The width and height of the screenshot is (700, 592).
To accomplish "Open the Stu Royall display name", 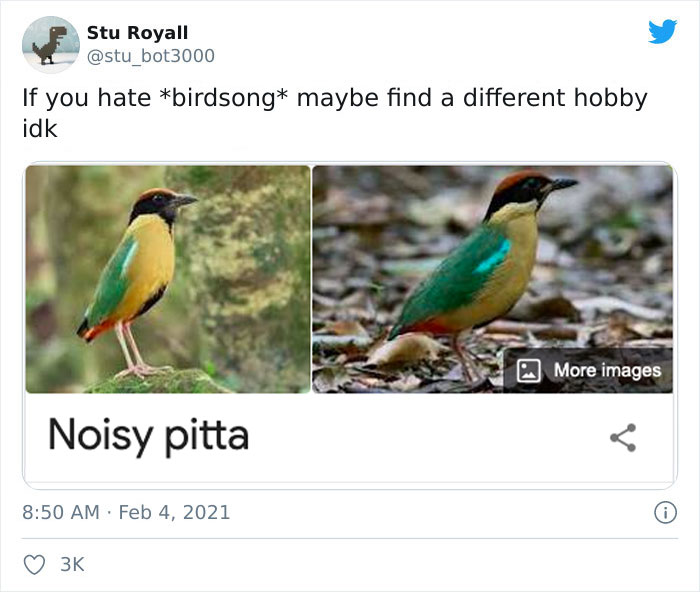I will 138,33.
